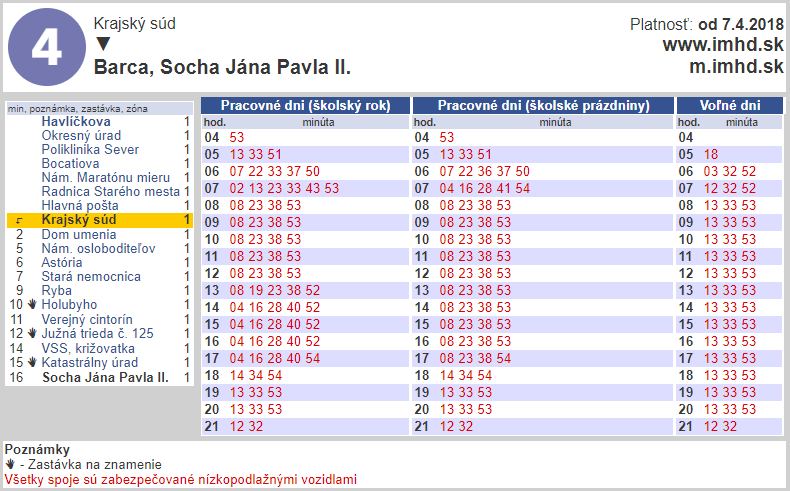Select the Dom umenia stop

pyautogui.click(x=78, y=234)
